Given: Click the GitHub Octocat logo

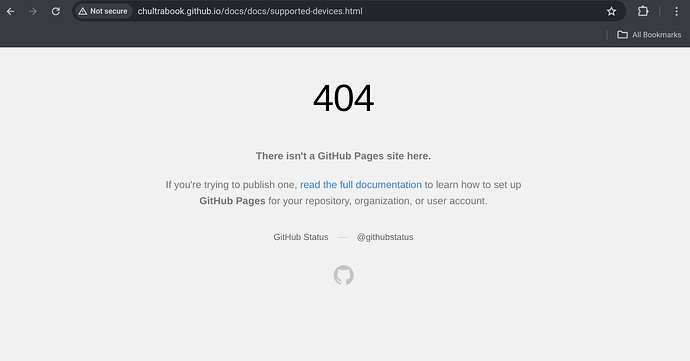Looking at the screenshot, I should 344,275.
